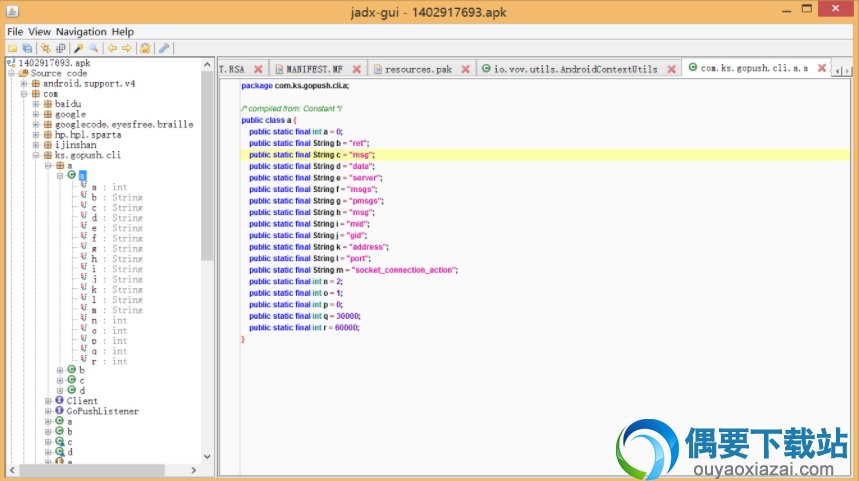Close the com.ks.gopush.cli.a.a tab
This screenshot has width=859, height=481.
pos(822,68)
